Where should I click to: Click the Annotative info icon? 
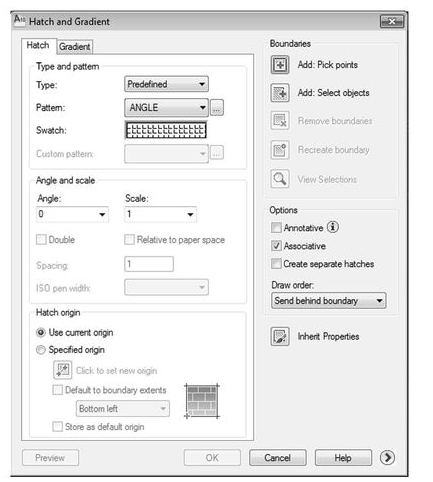pyautogui.click(x=332, y=227)
